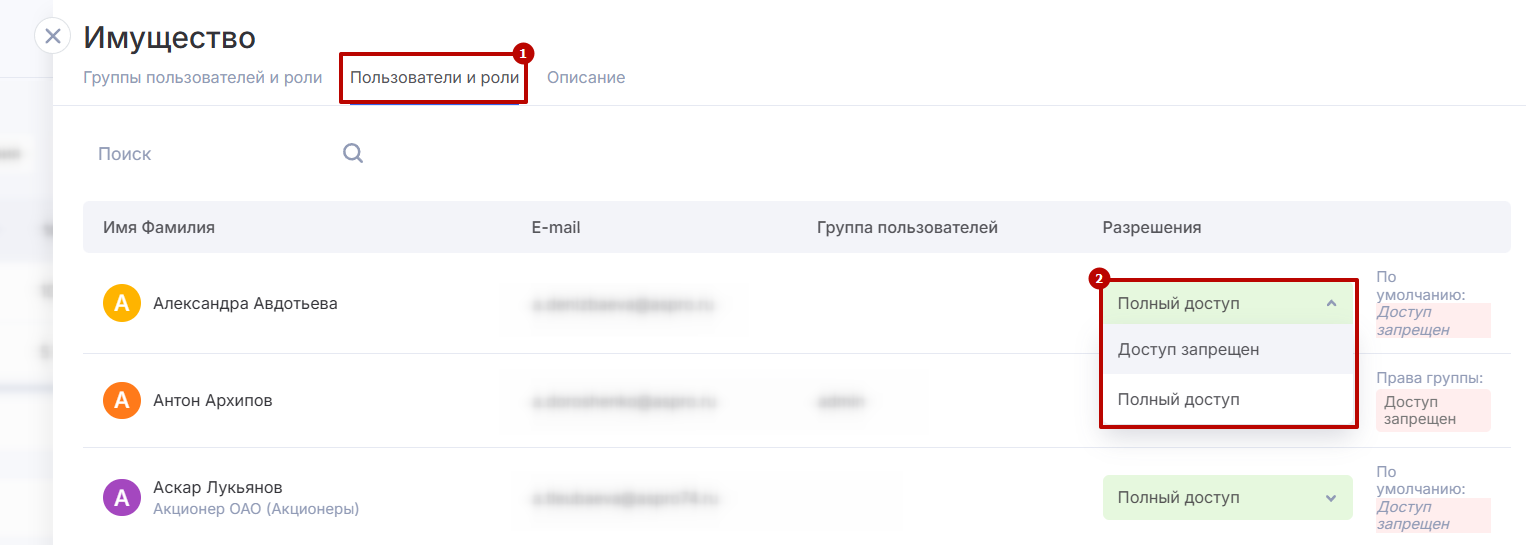
Task: Click the Аскар Лукьянов user name
Action: (x=217, y=488)
